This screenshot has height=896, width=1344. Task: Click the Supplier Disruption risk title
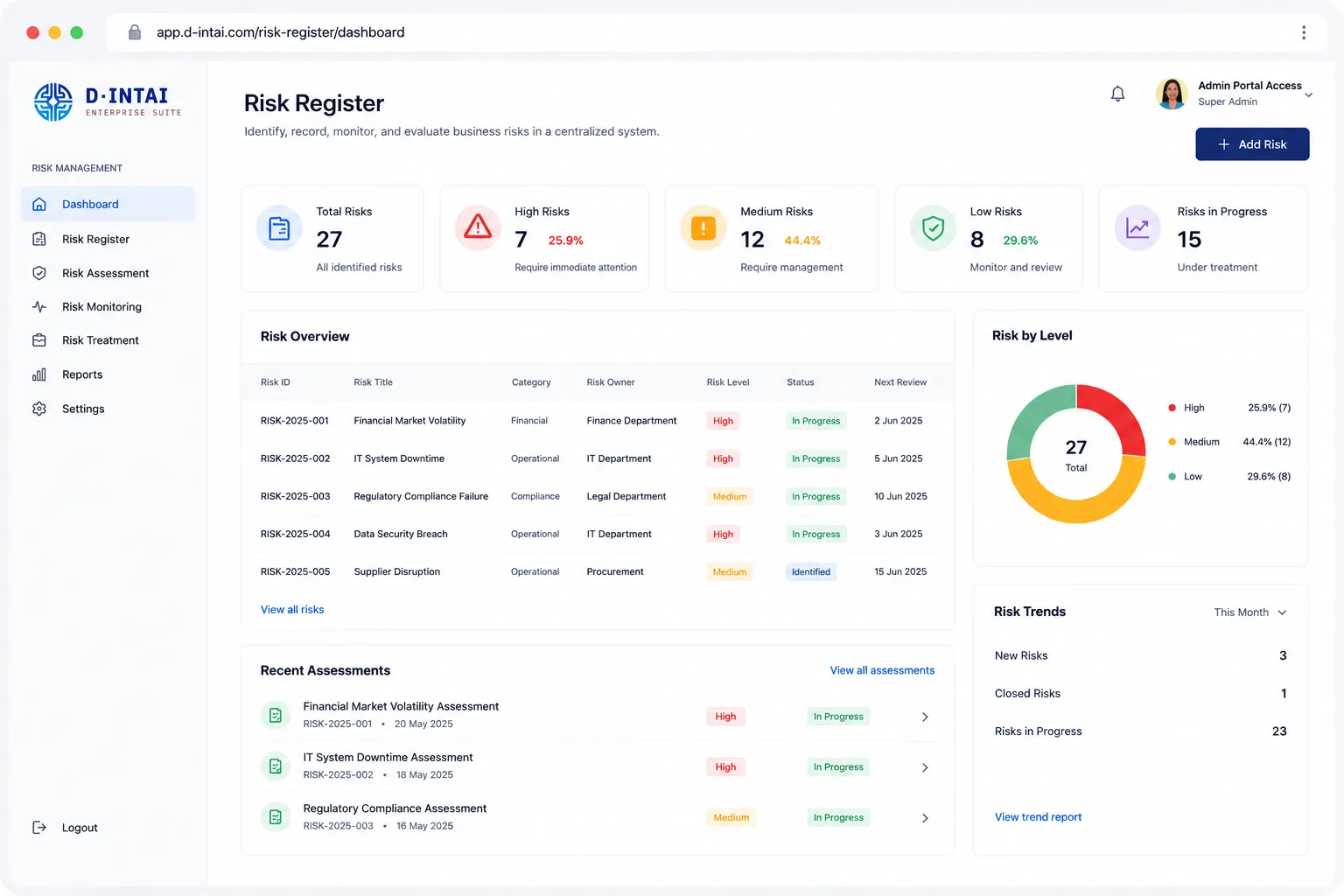click(x=397, y=571)
